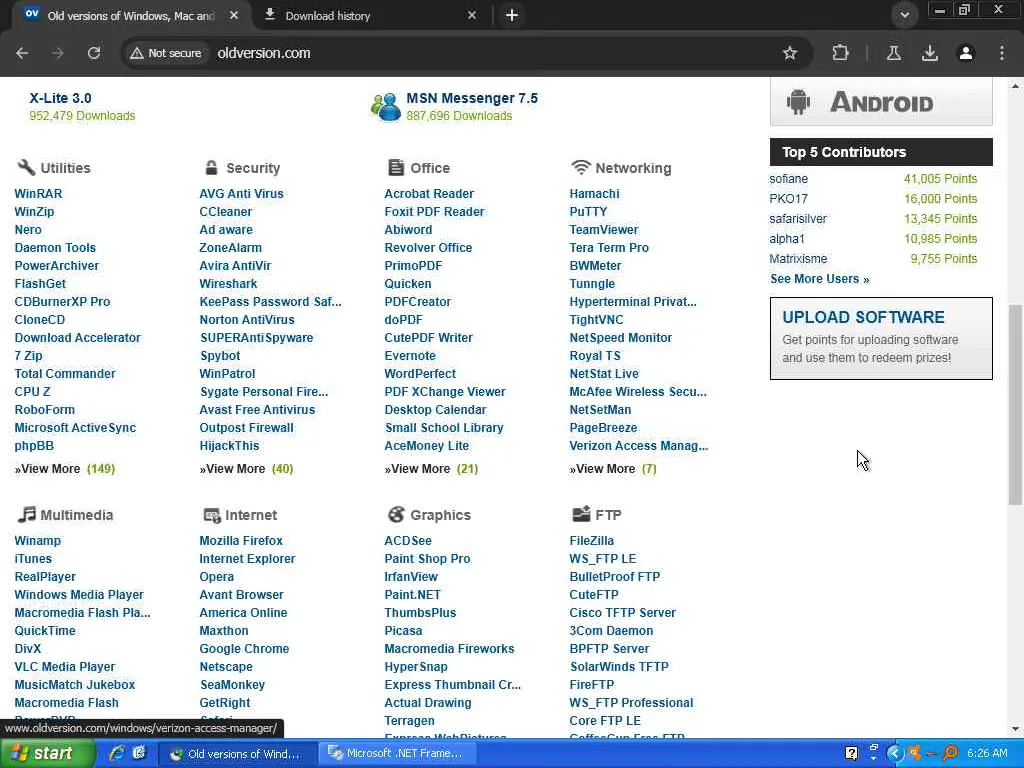The image size is (1024, 768).
Task: Click the FTP folder icon
Action: (581, 514)
